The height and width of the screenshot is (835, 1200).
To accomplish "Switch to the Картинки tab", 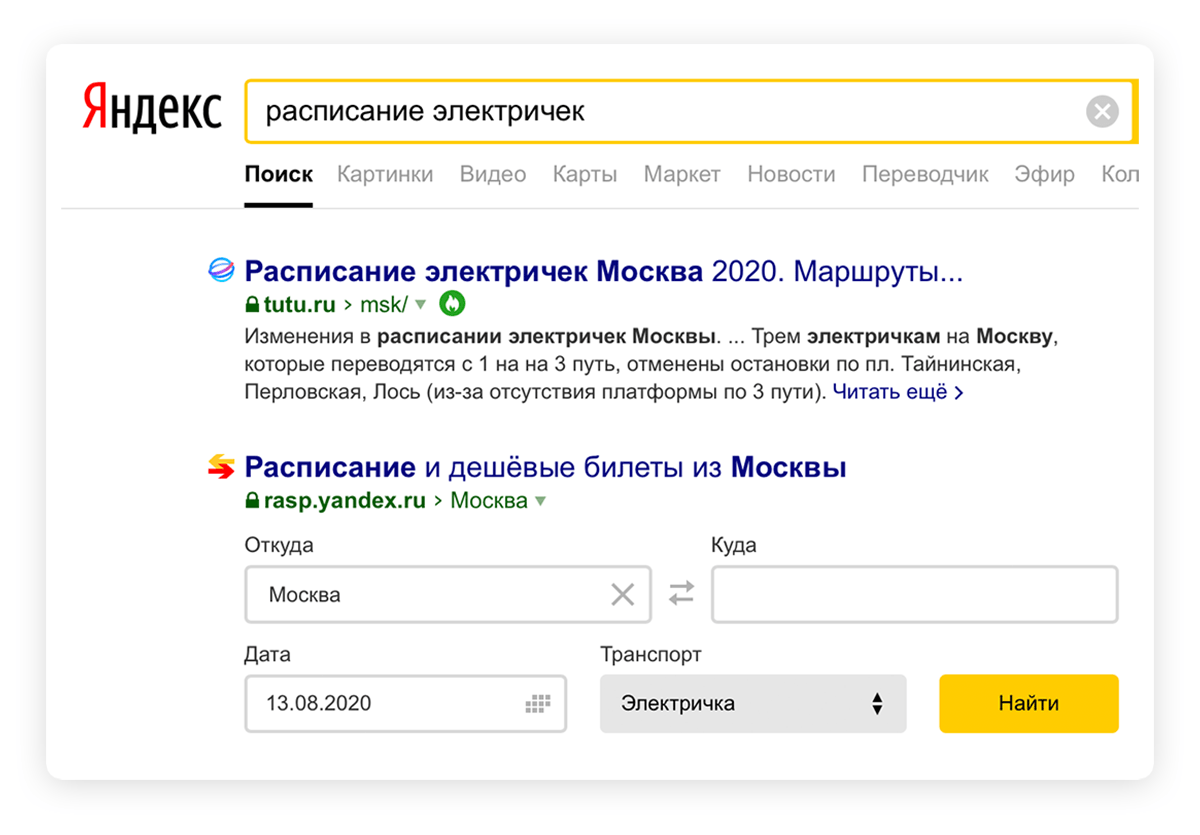I will pos(385,174).
